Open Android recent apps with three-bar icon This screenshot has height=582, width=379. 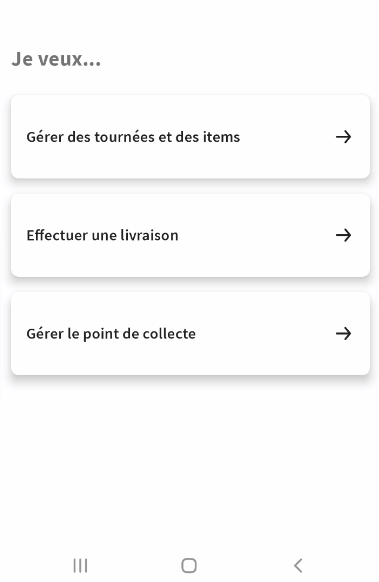(80, 566)
